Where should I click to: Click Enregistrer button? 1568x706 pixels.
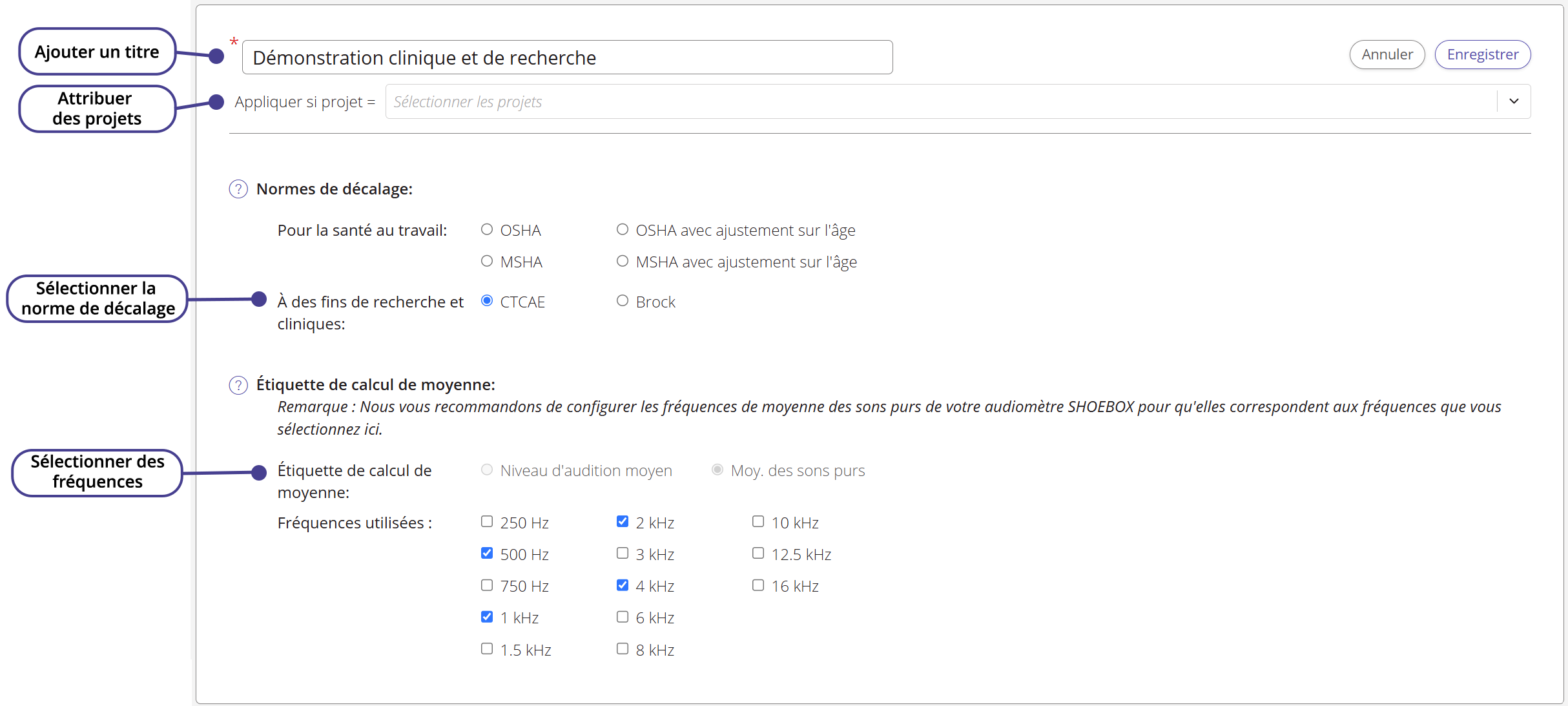(1482, 54)
